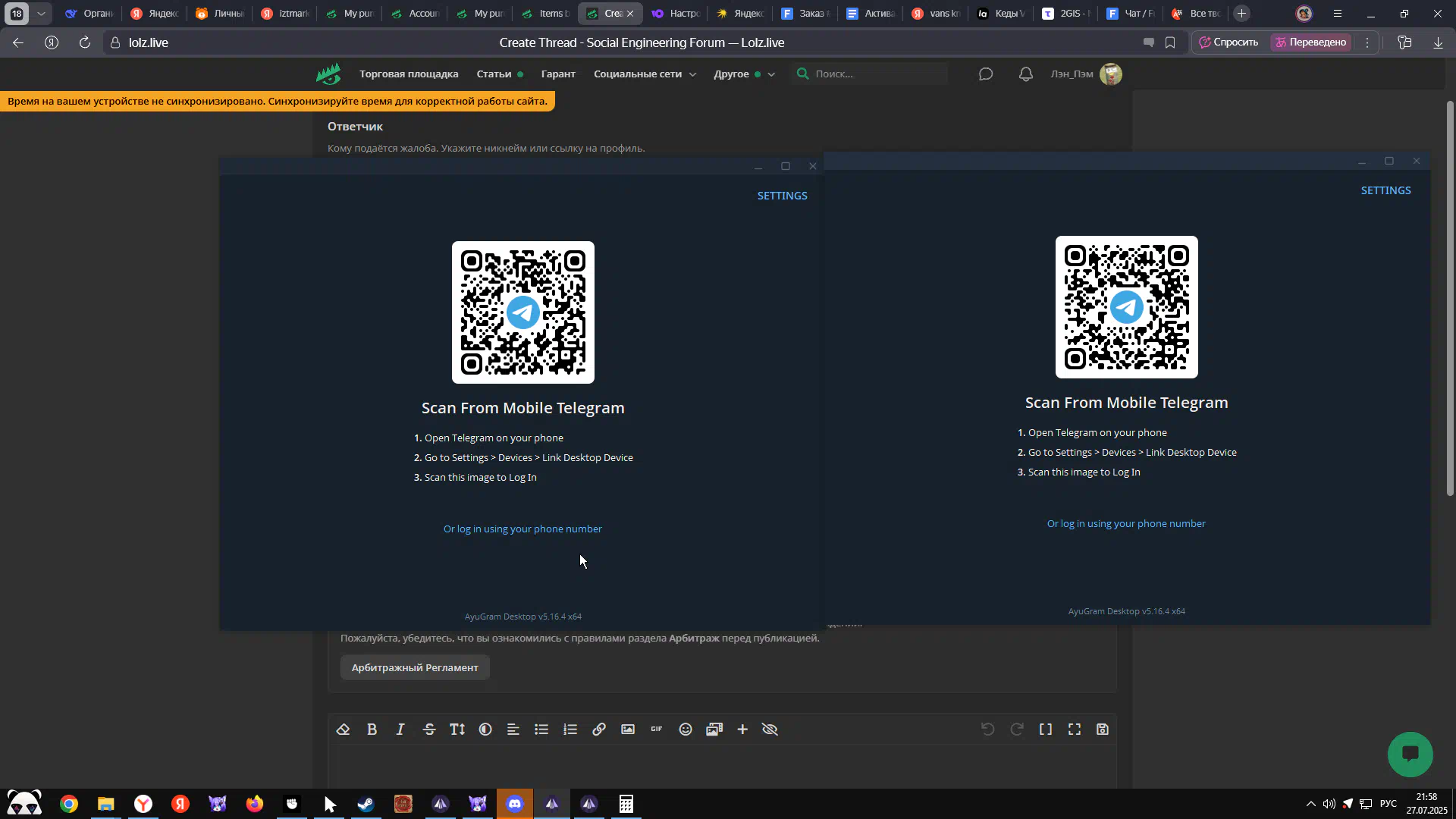Open the green live chat support bubble
The image size is (1456, 819).
coord(1410,754)
